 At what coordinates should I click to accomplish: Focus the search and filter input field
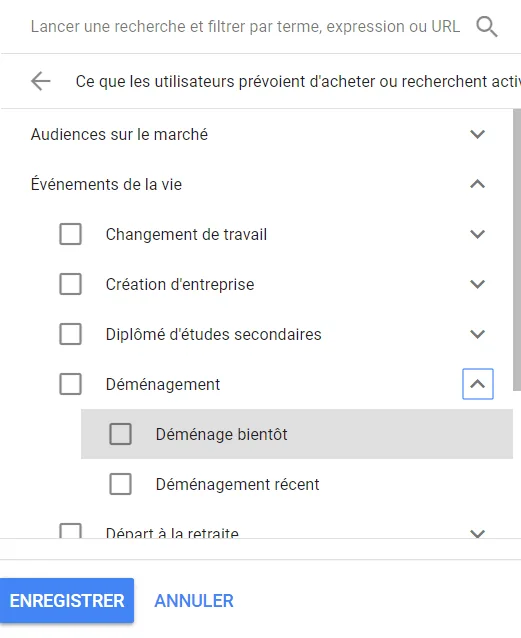point(245,27)
